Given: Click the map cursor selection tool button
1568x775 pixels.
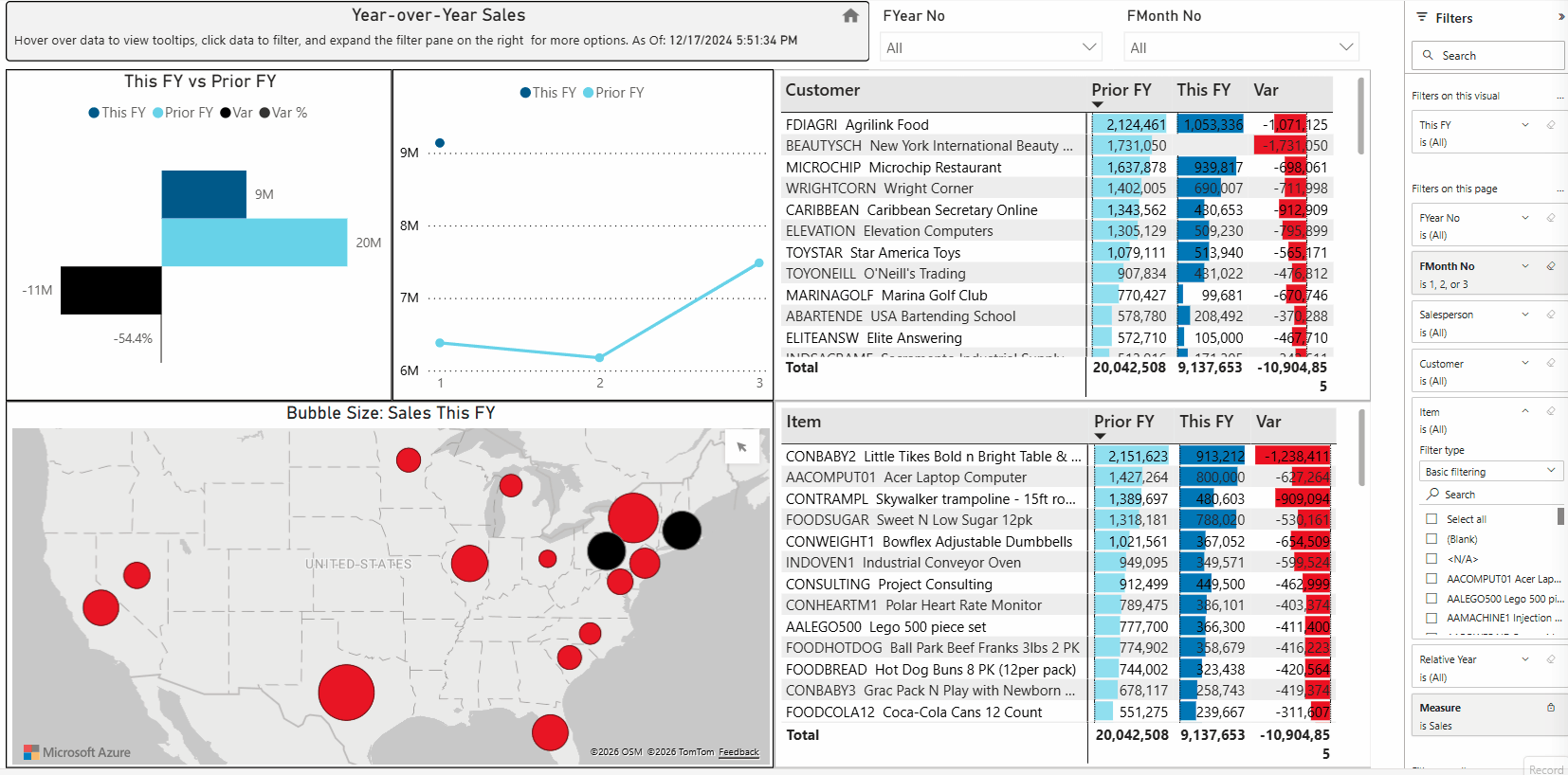Looking at the screenshot, I should pos(741,447).
